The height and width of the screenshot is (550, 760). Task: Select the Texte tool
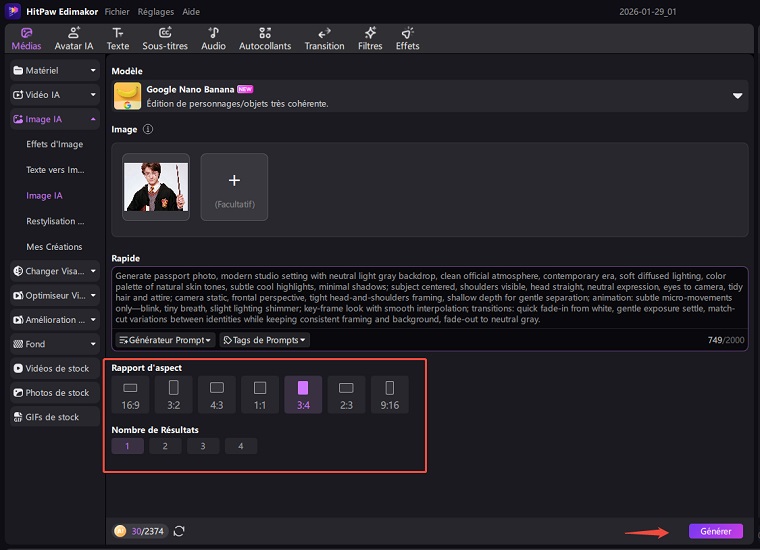coord(118,39)
